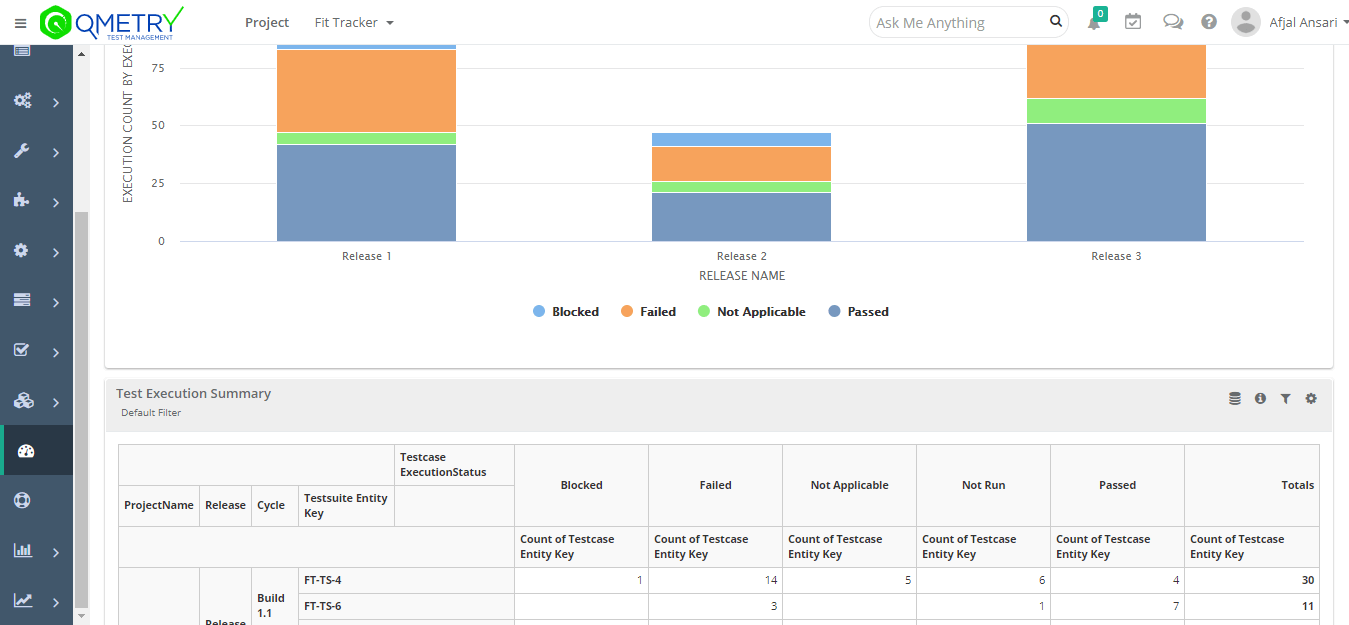Toggle the Failed legend series
The image size is (1349, 625).
tap(648, 312)
